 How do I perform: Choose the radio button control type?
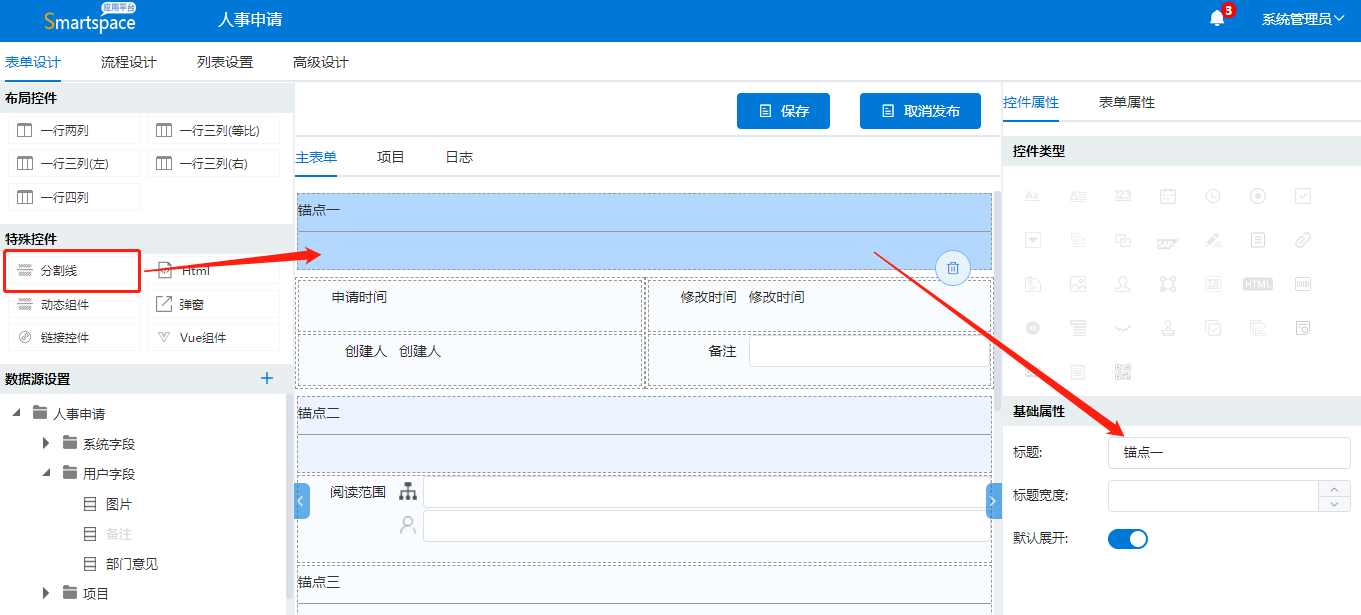point(1258,196)
